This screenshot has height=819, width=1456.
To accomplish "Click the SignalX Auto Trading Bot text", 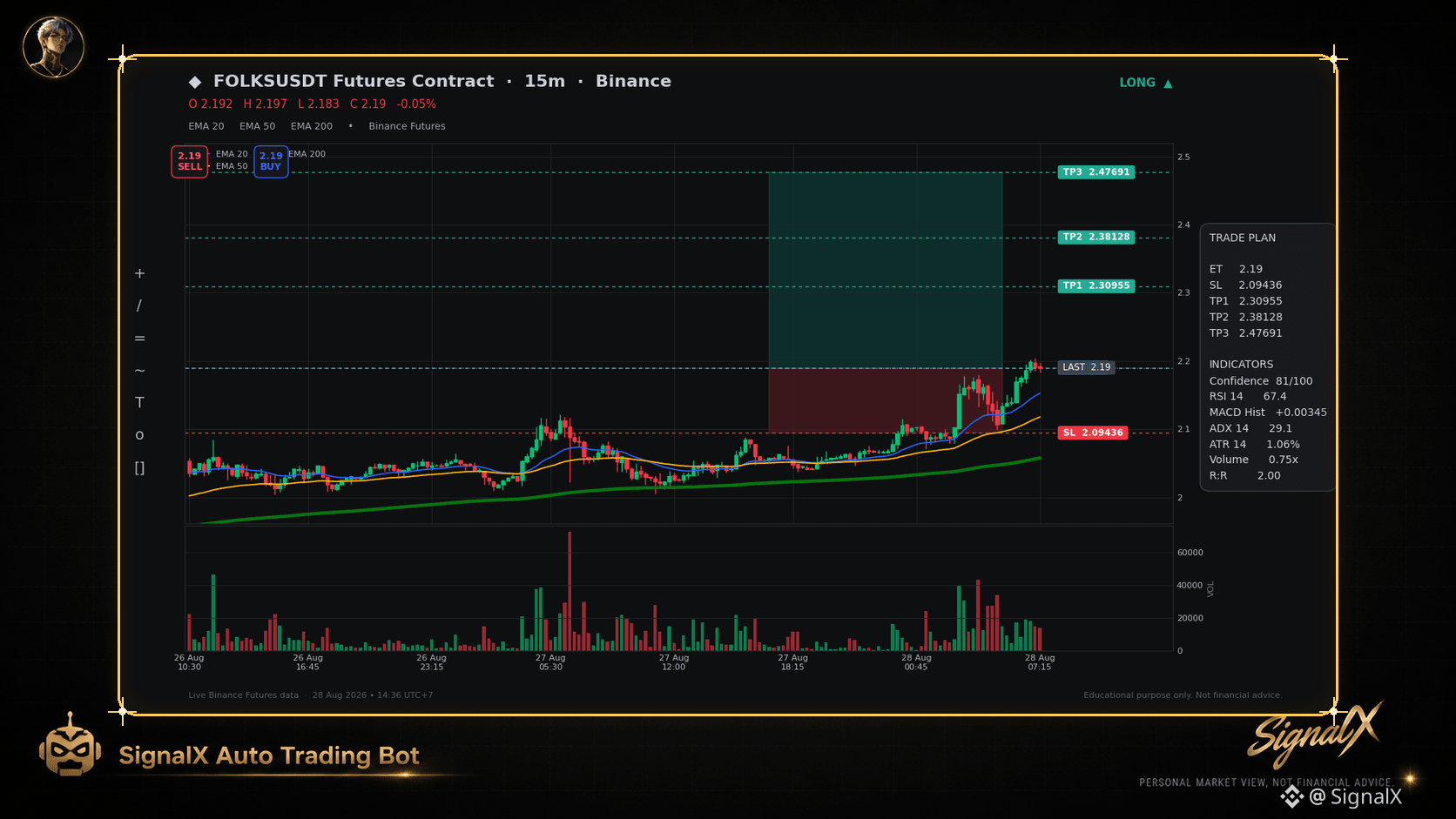I will pyautogui.click(x=269, y=755).
